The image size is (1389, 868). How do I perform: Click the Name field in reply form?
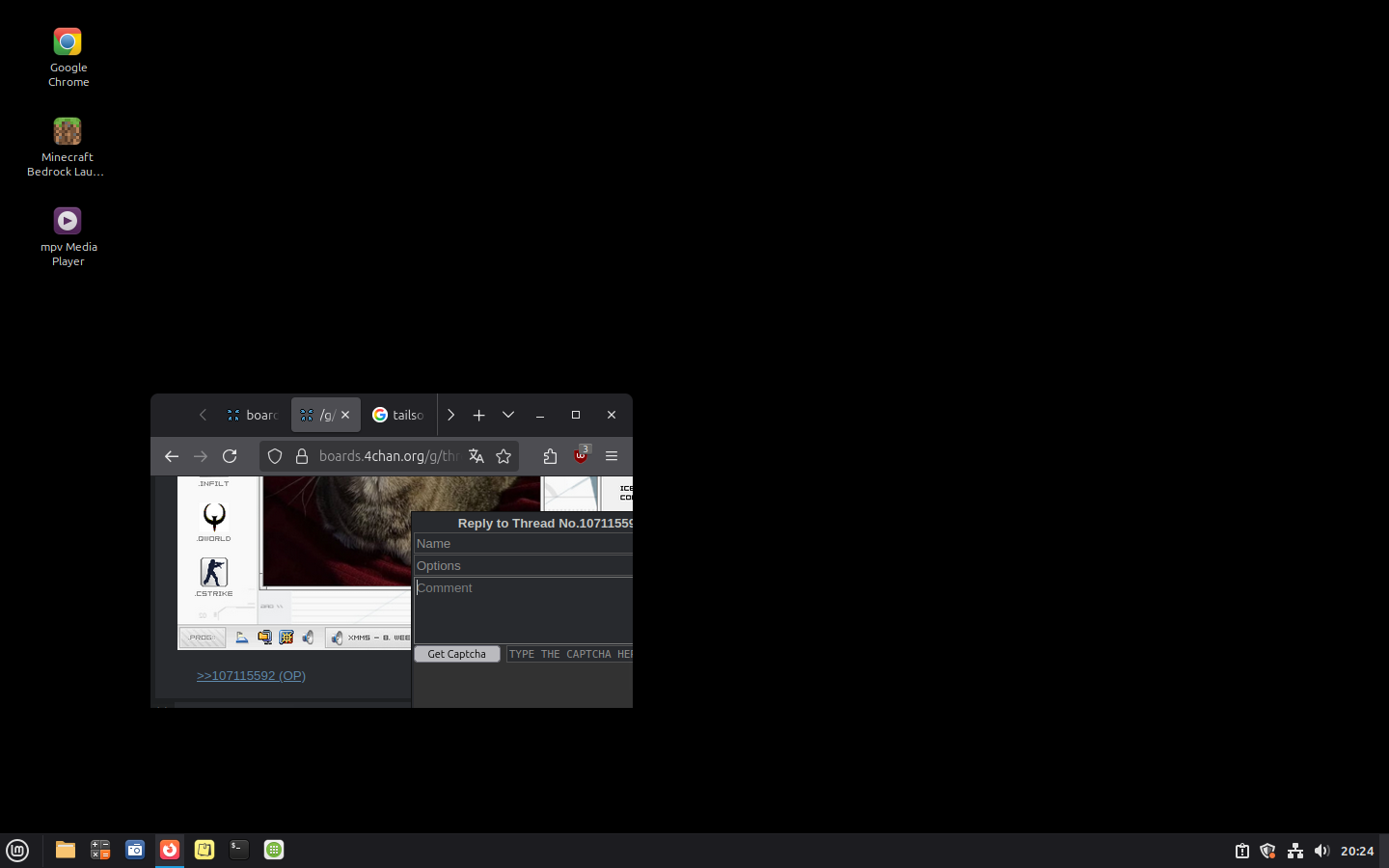pyautogui.click(x=523, y=544)
